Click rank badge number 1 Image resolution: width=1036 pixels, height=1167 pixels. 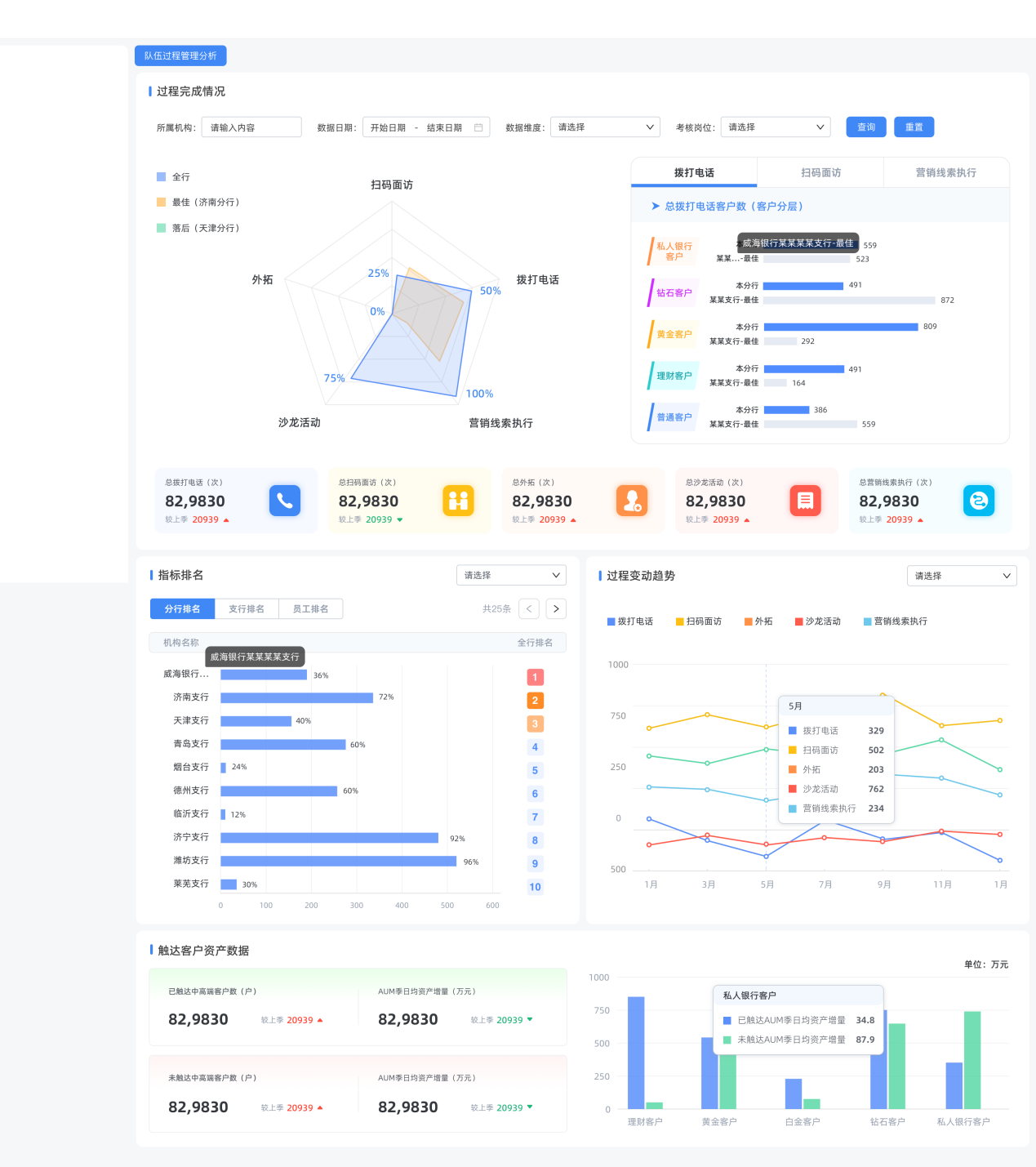[535, 677]
